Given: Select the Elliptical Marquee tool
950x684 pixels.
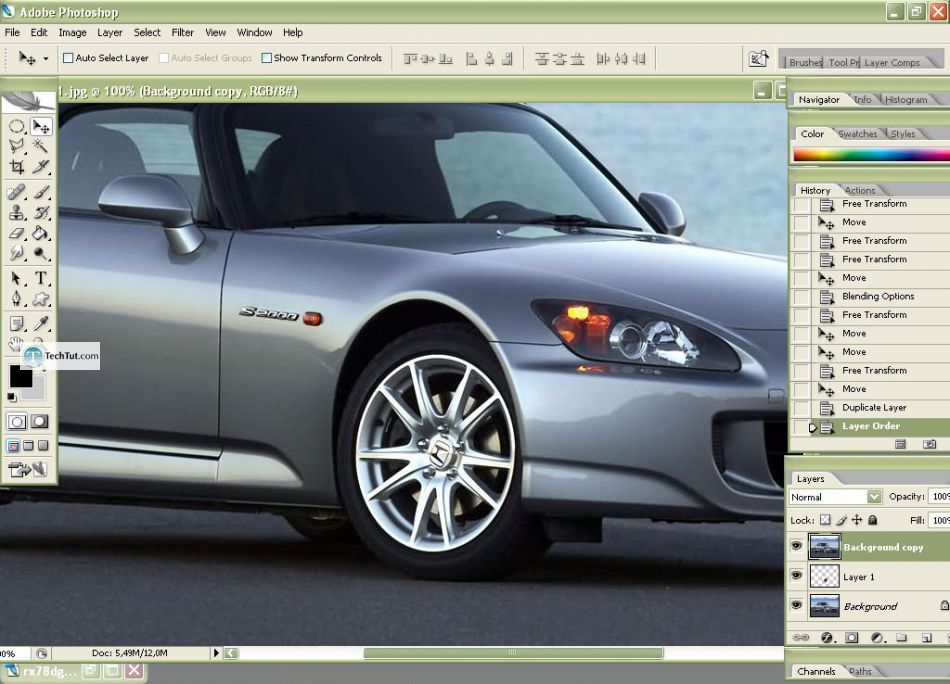Looking at the screenshot, I should [16, 127].
